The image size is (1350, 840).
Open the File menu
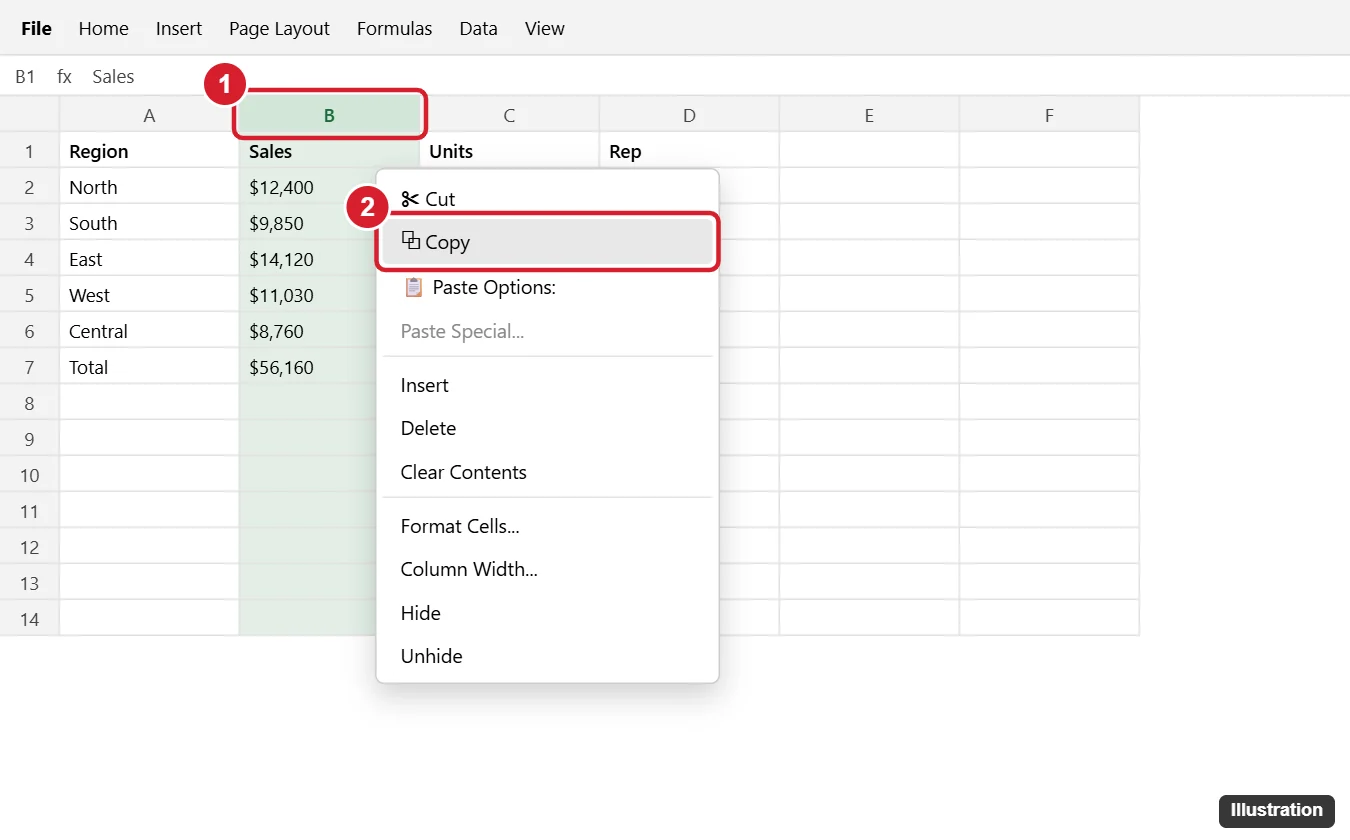pos(36,29)
